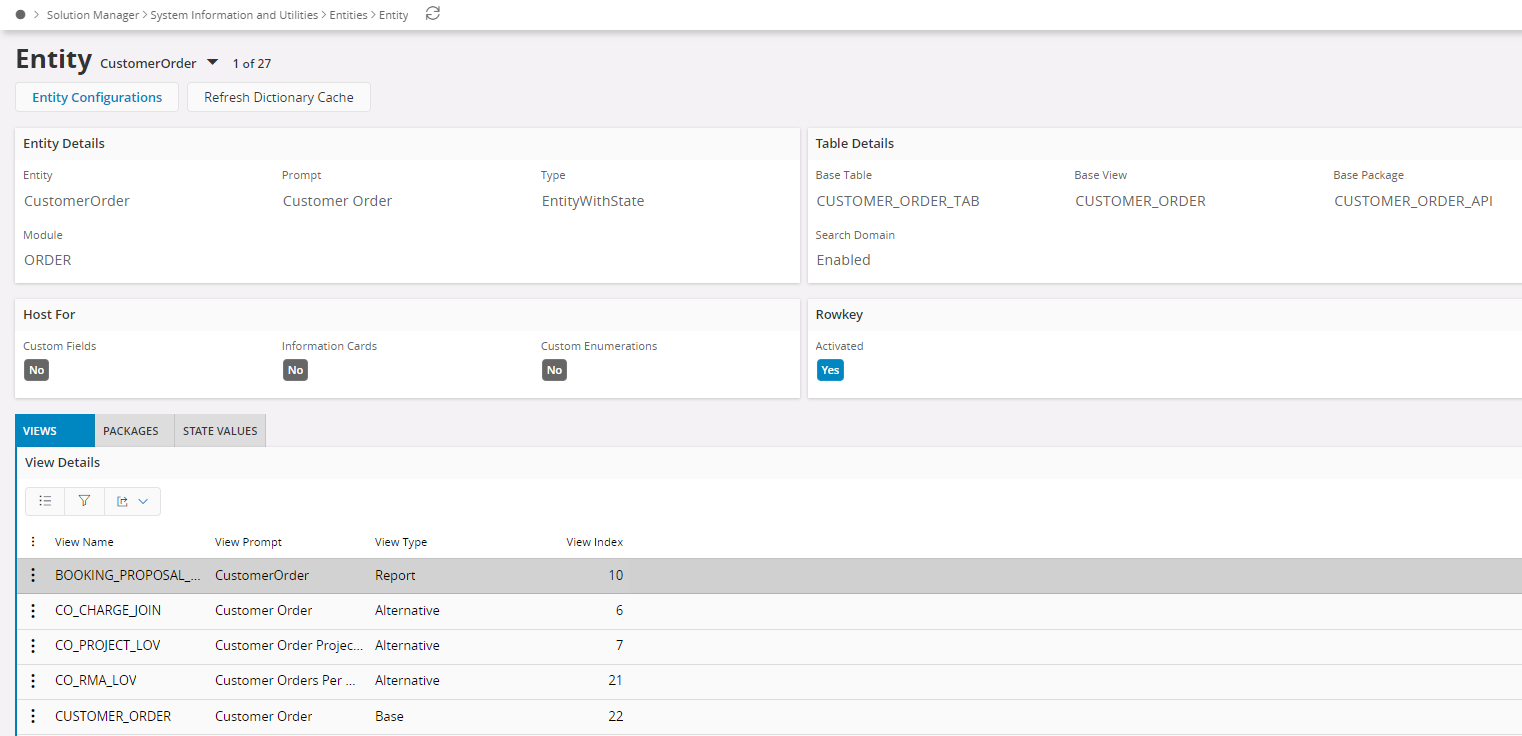Expand the CustomerOrder entity selector dropdown

[x=212, y=62]
